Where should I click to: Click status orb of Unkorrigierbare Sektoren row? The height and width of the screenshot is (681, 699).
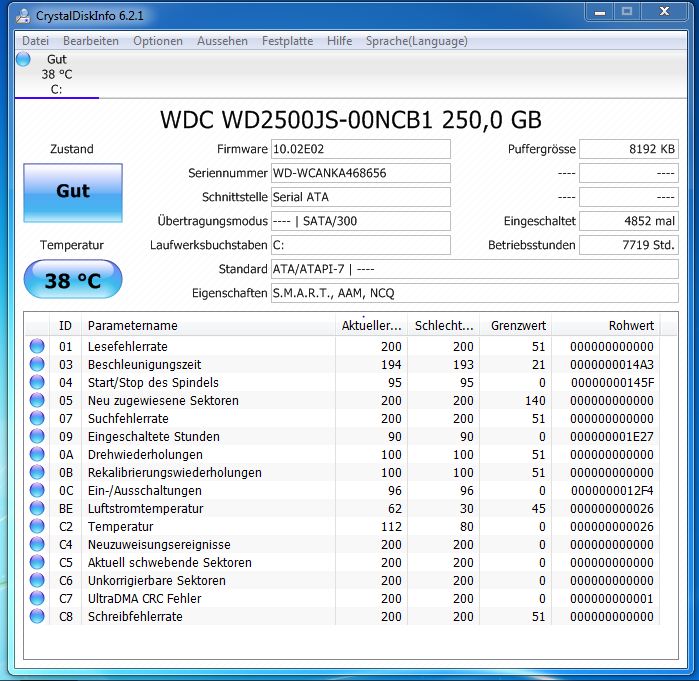pos(37,580)
